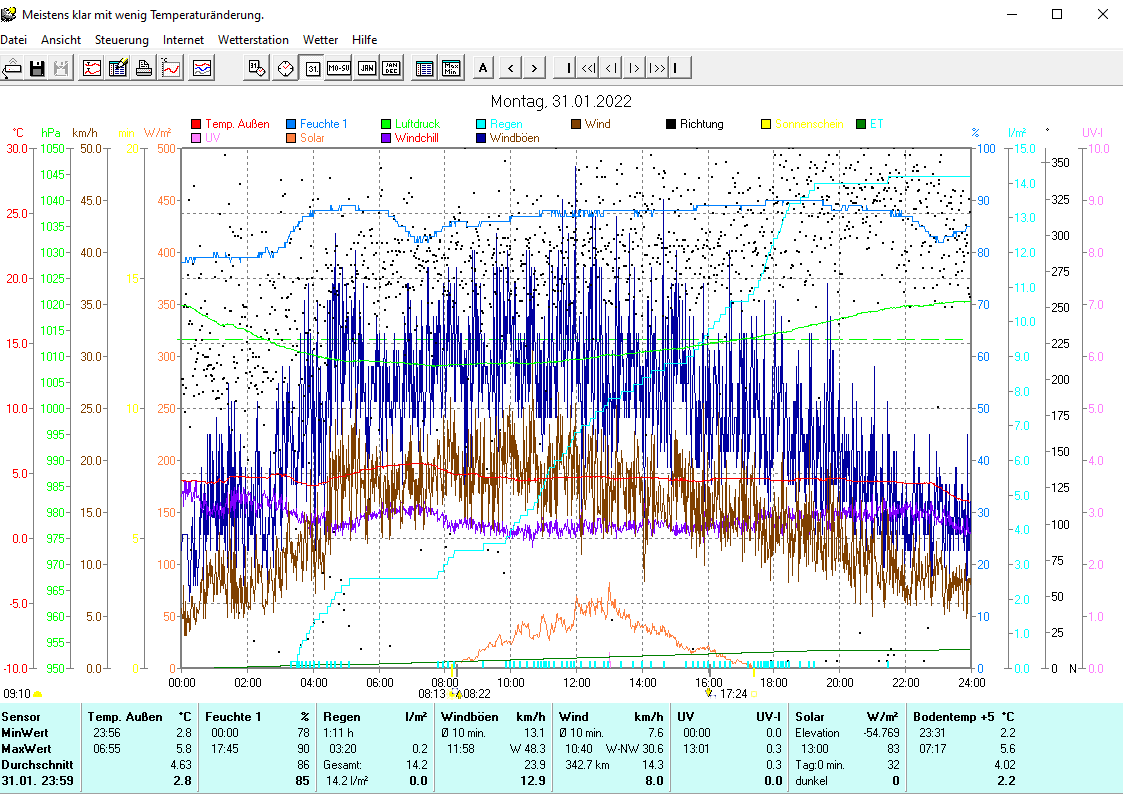
Task: Open the red curve chart settings icon
Action: (x=92, y=68)
